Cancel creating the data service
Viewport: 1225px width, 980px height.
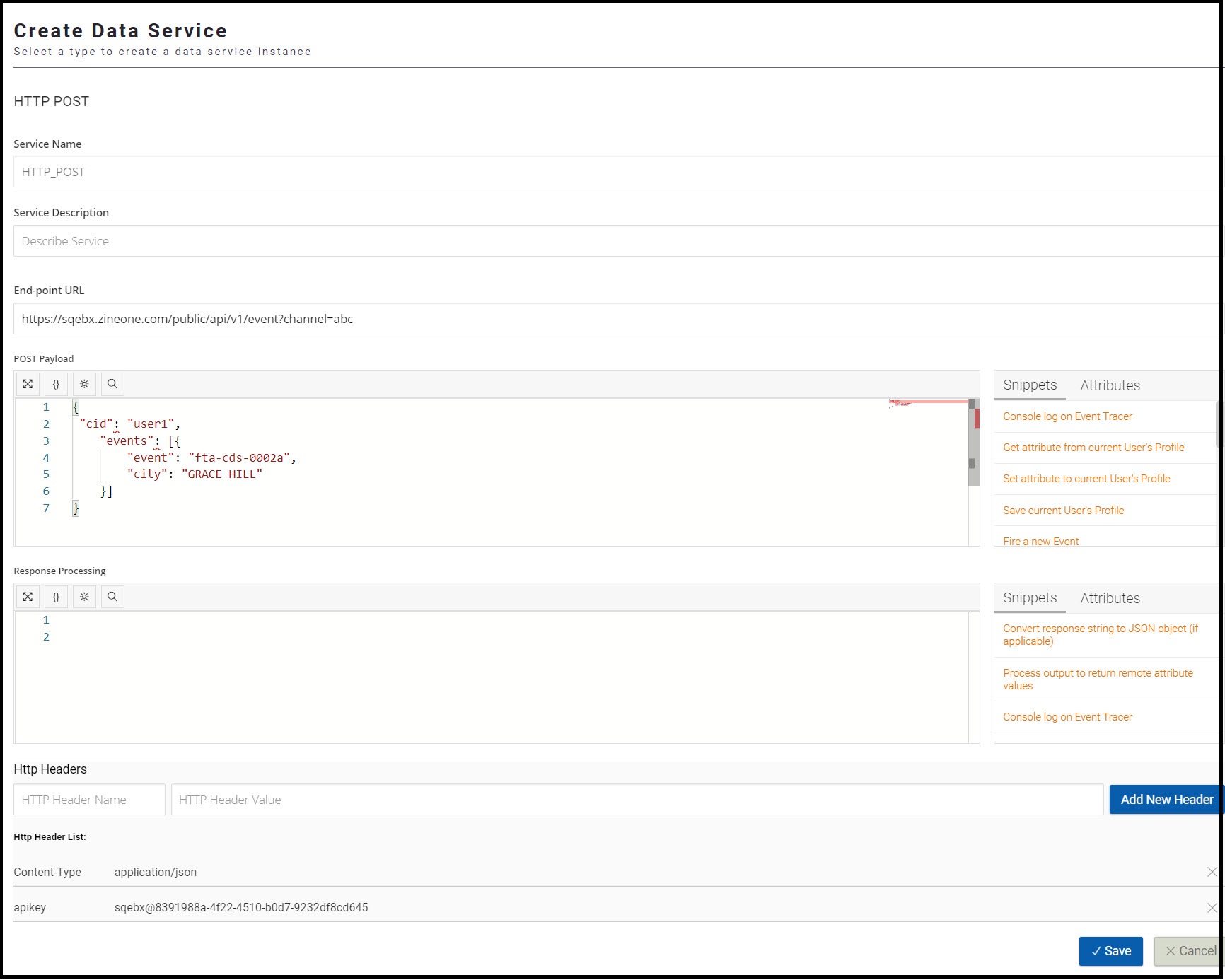1190,952
